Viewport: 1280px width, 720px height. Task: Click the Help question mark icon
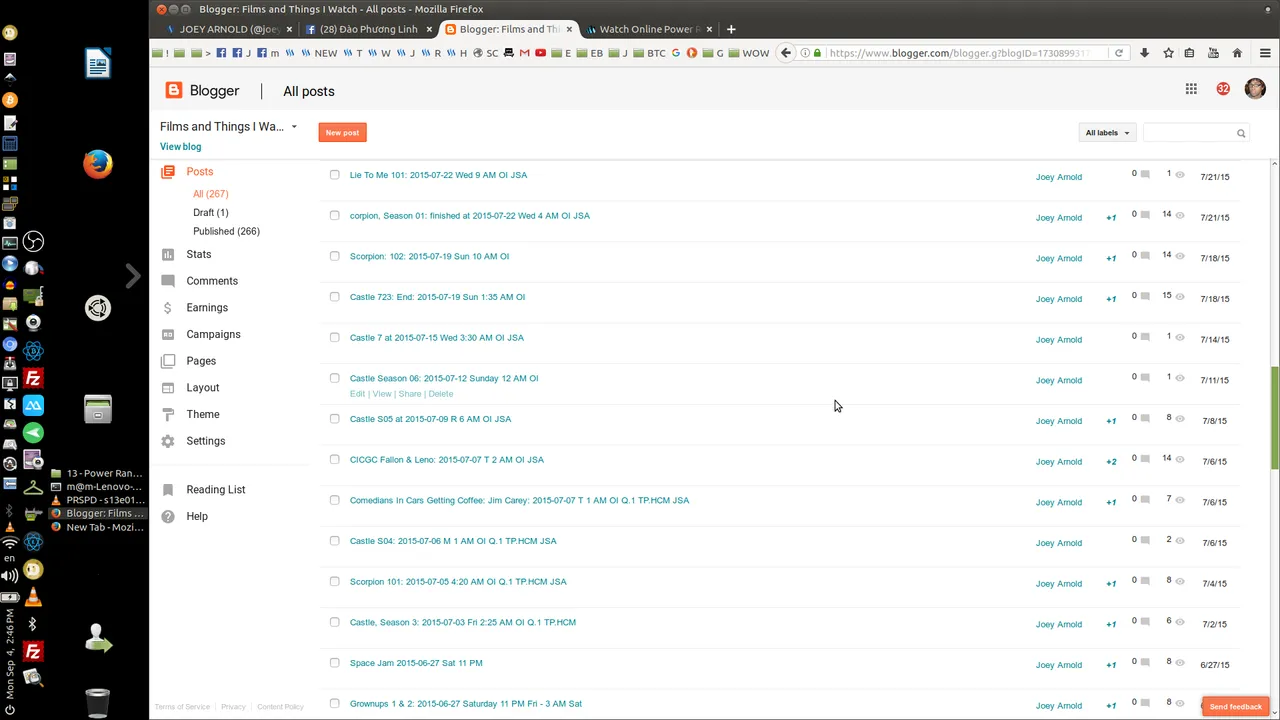tap(168, 516)
